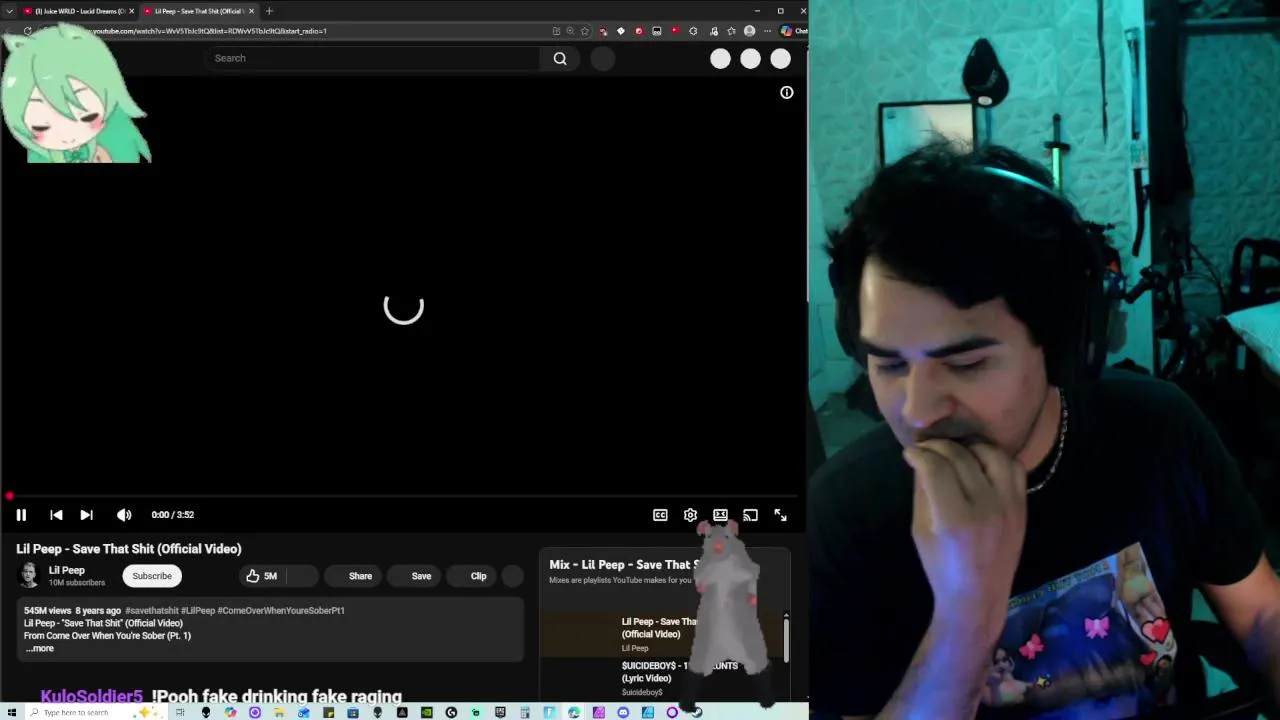Image resolution: width=1280 pixels, height=720 pixels.
Task: Select the Lil Peep Save That Shit tab
Action: (x=198, y=11)
